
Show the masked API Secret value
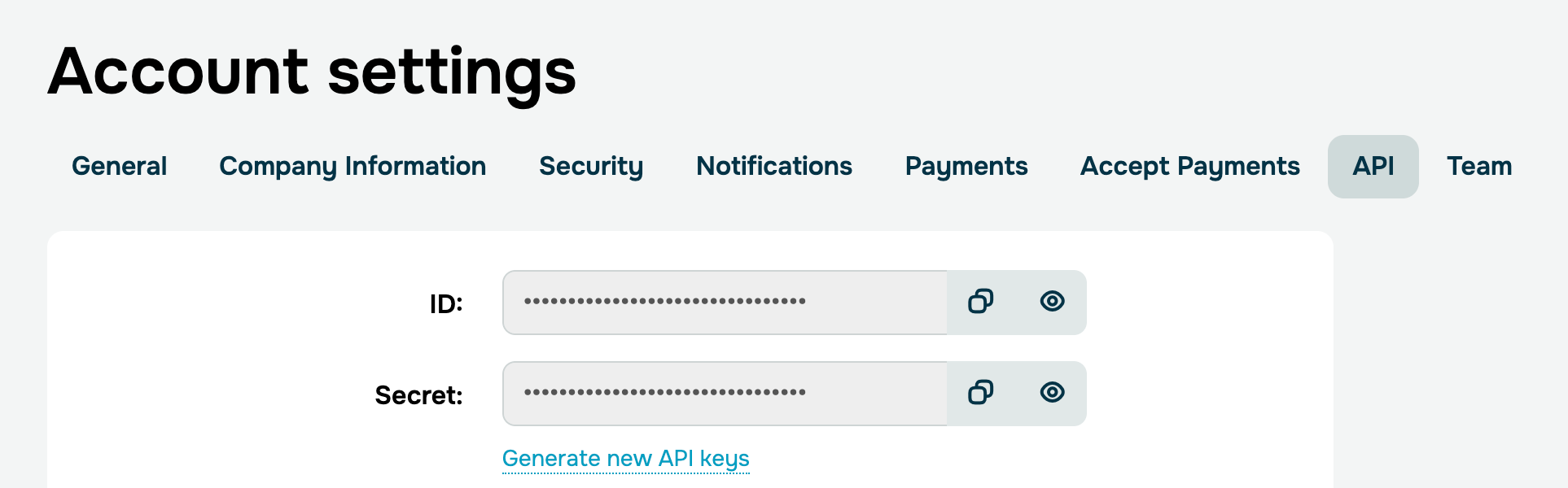1052,393
